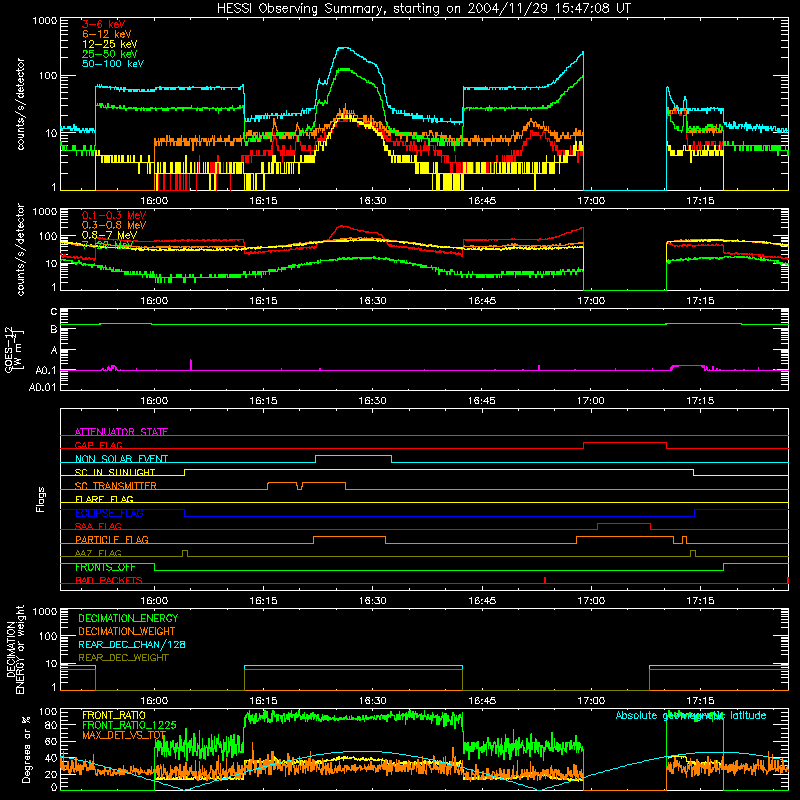Select the 6-12 keV legend label
The width and height of the screenshot is (800, 800).
pyautogui.click(x=106, y=34)
